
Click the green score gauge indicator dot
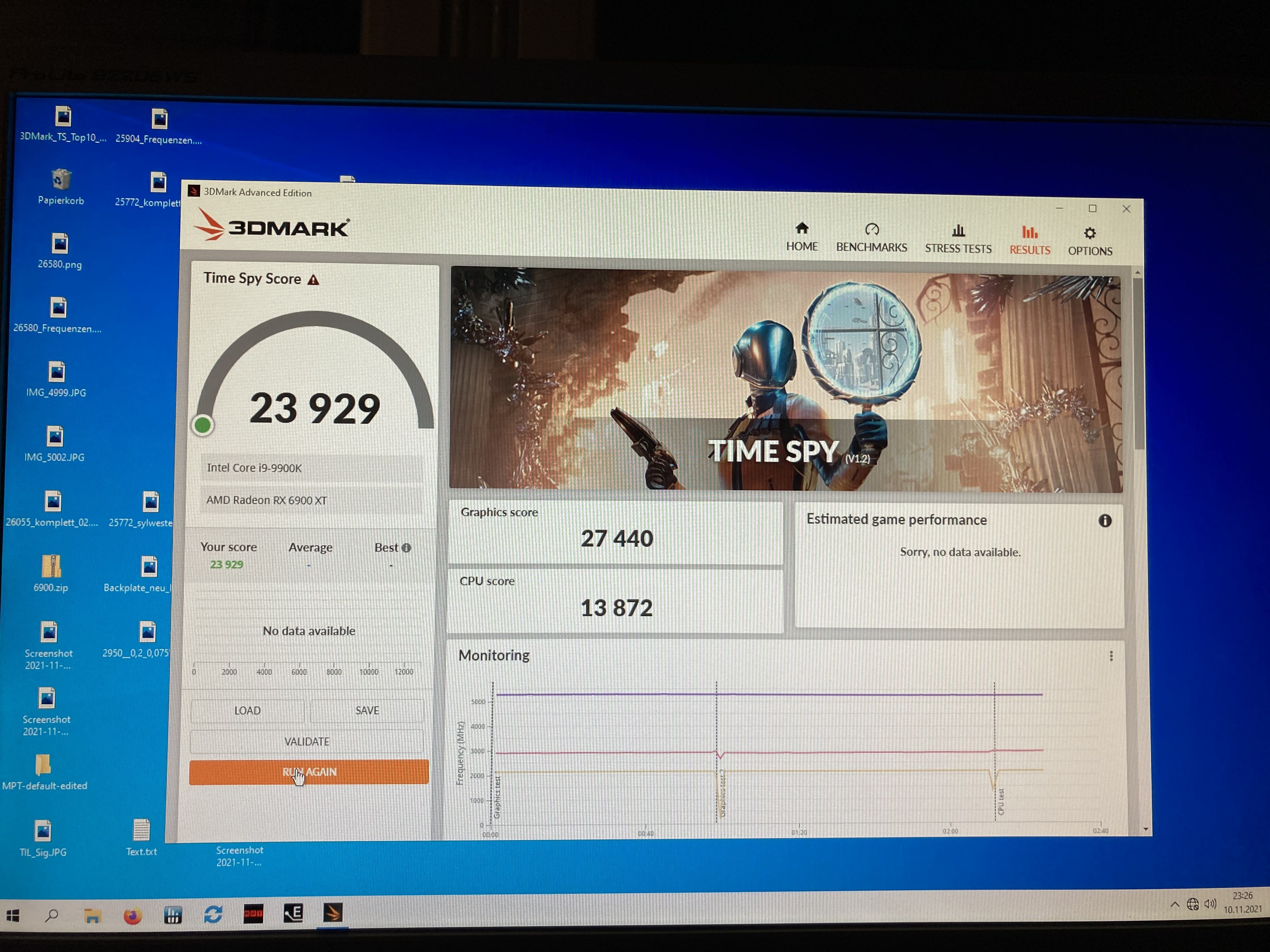click(202, 425)
